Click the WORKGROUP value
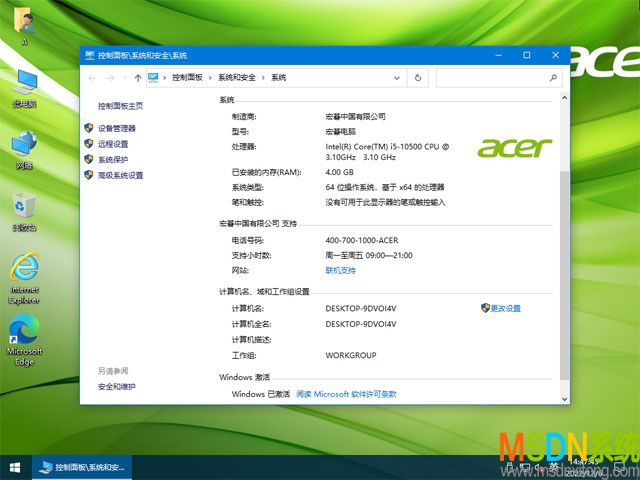Screen dimensions: 640x480 point(351,355)
